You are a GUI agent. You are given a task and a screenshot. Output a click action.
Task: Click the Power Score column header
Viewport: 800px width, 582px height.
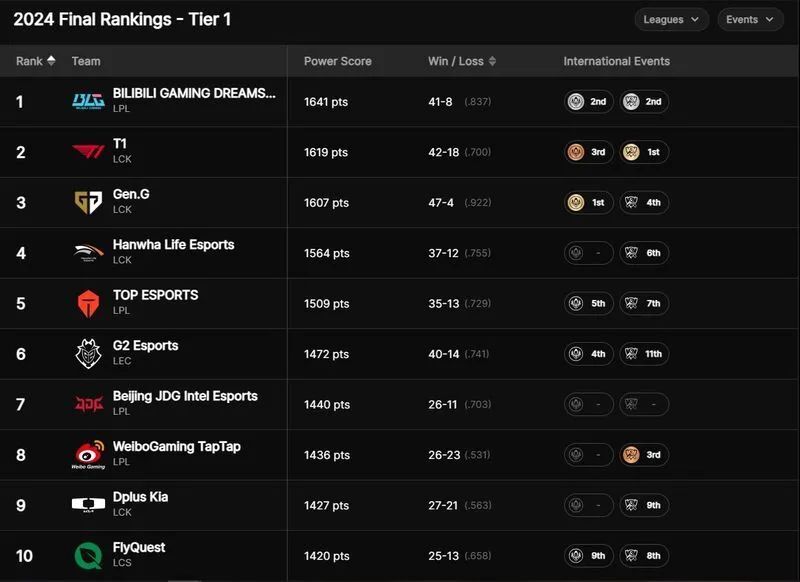pyautogui.click(x=338, y=61)
